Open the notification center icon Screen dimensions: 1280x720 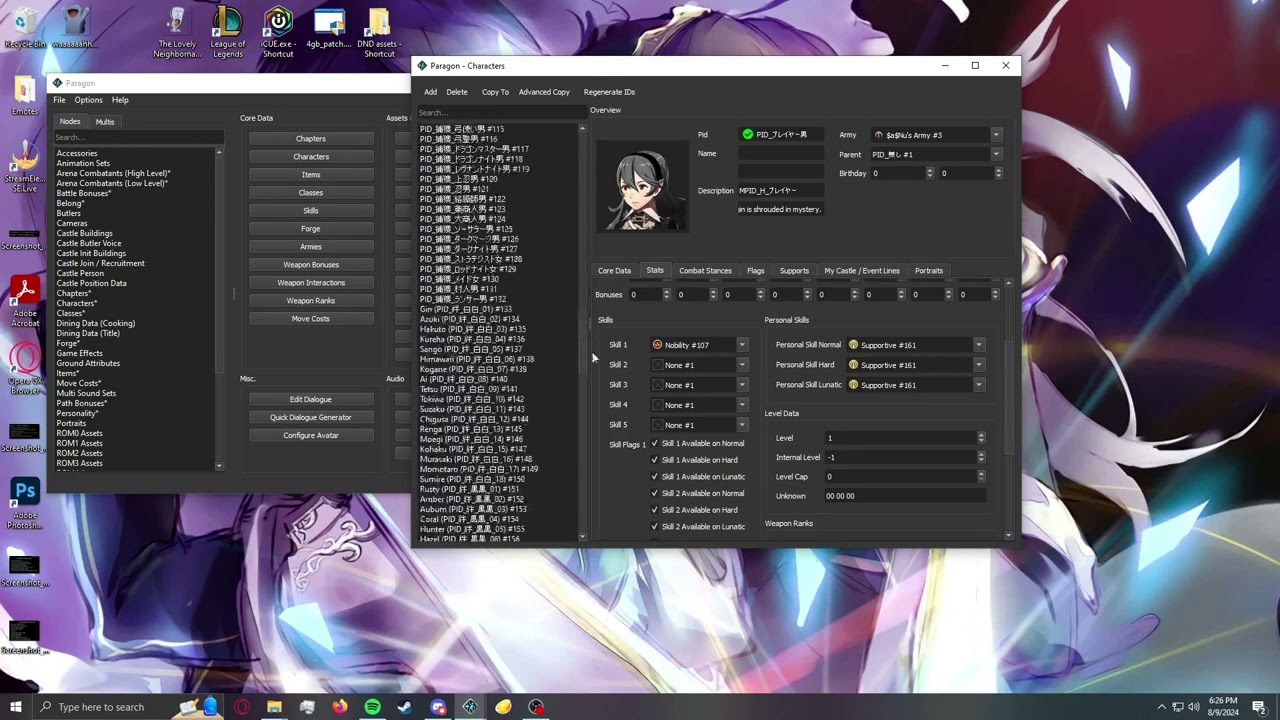1259,707
